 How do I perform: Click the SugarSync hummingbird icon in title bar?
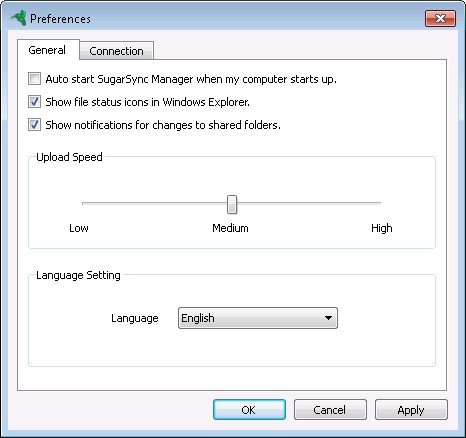[18, 18]
